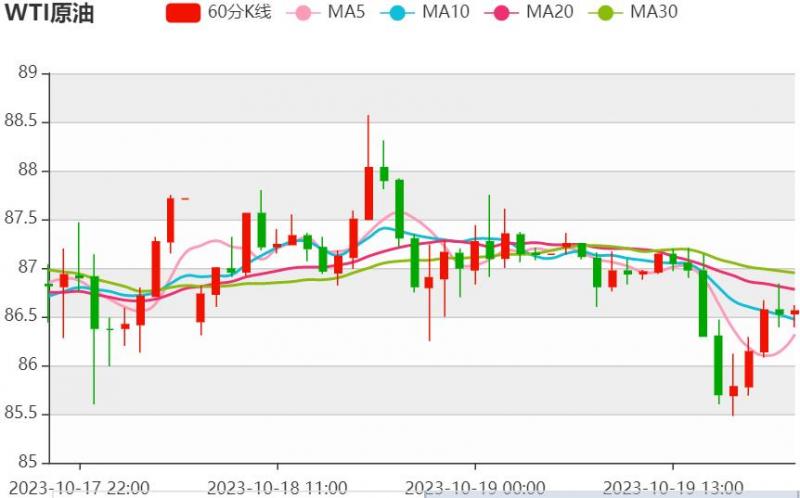Click the 87.5 y-axis label
800x498 pixels.
pos(21,219)
